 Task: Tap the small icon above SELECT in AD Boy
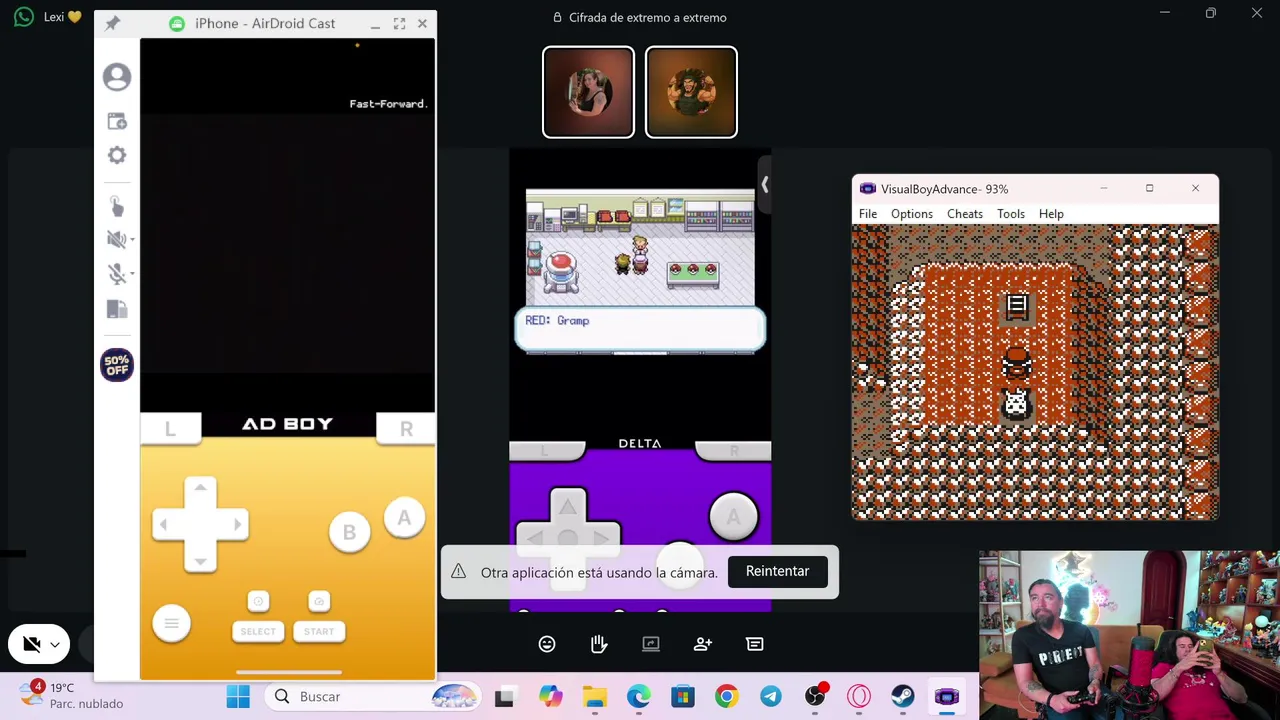pos(258,601)
